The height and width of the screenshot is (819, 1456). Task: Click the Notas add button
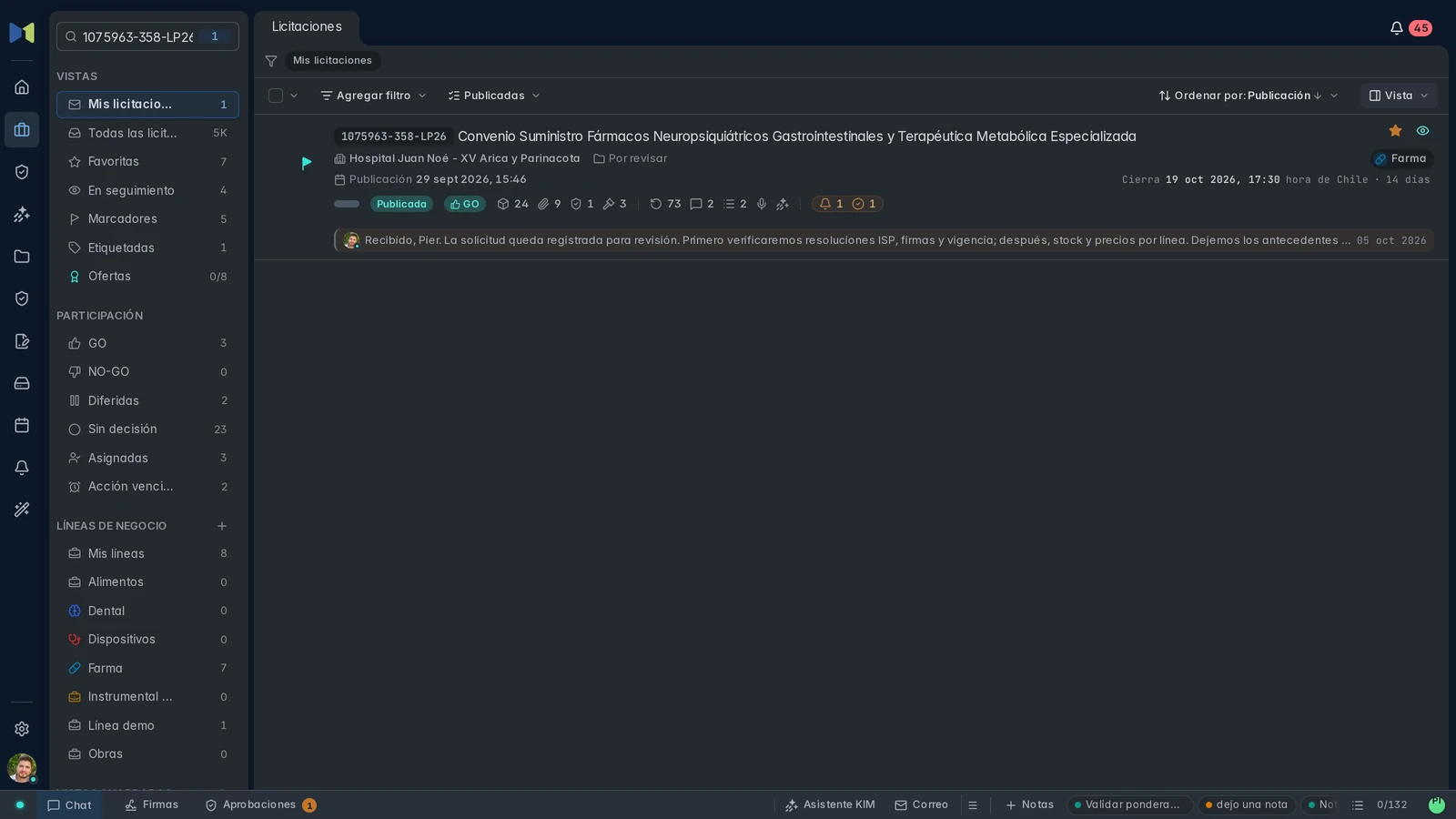click(x=1029, y=805)
